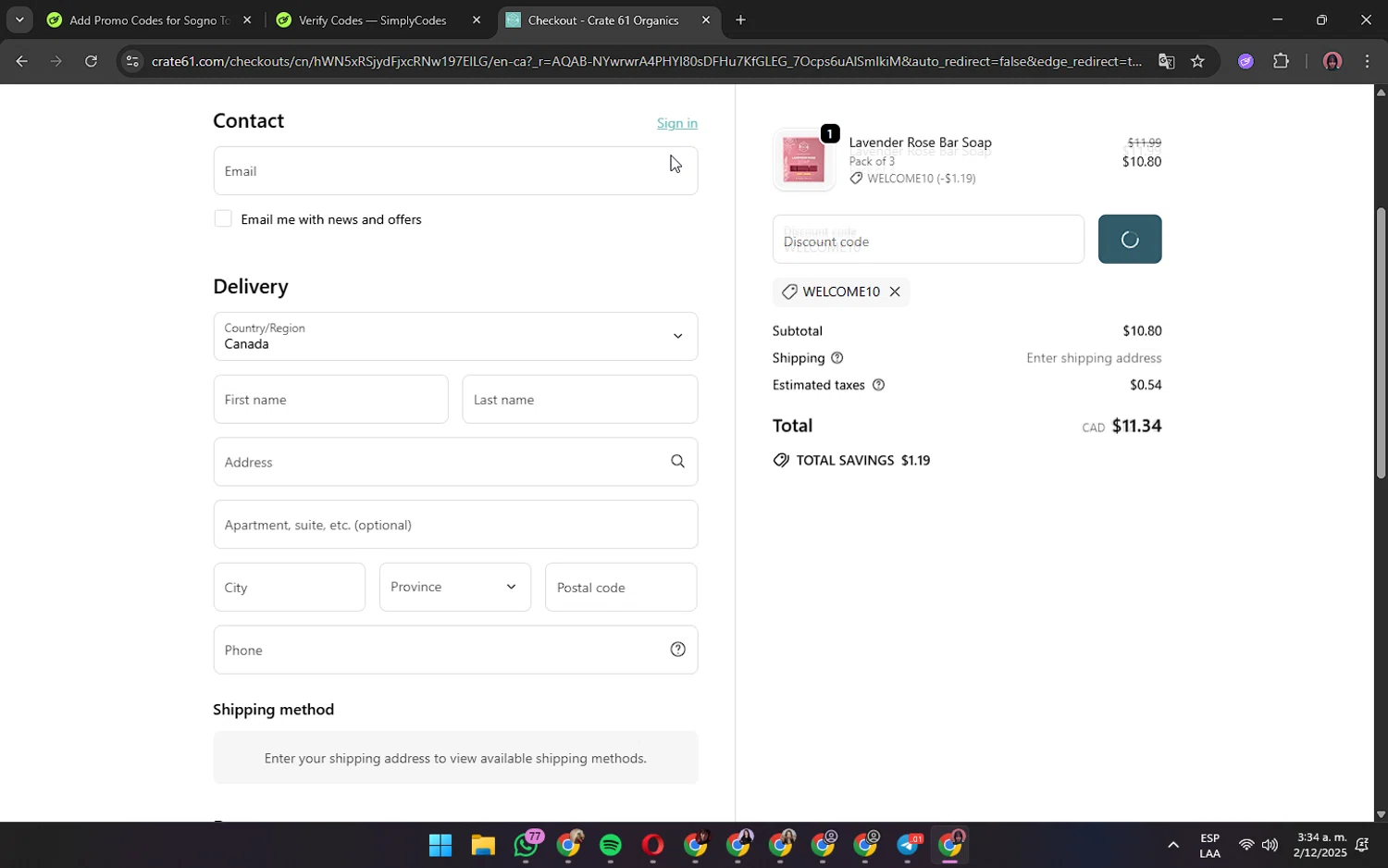Image resolution: width=1388 pixels, height=868 pixels.
Task: Click the address search magnifier icon
Action: pyautogui.click(x=677, y=462)
